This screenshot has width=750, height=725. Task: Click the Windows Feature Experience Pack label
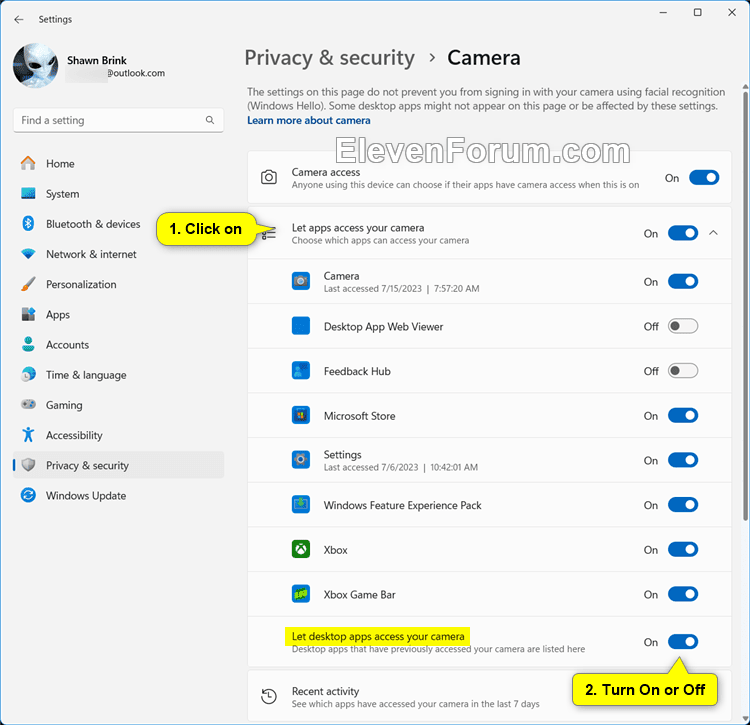(402, 505)
